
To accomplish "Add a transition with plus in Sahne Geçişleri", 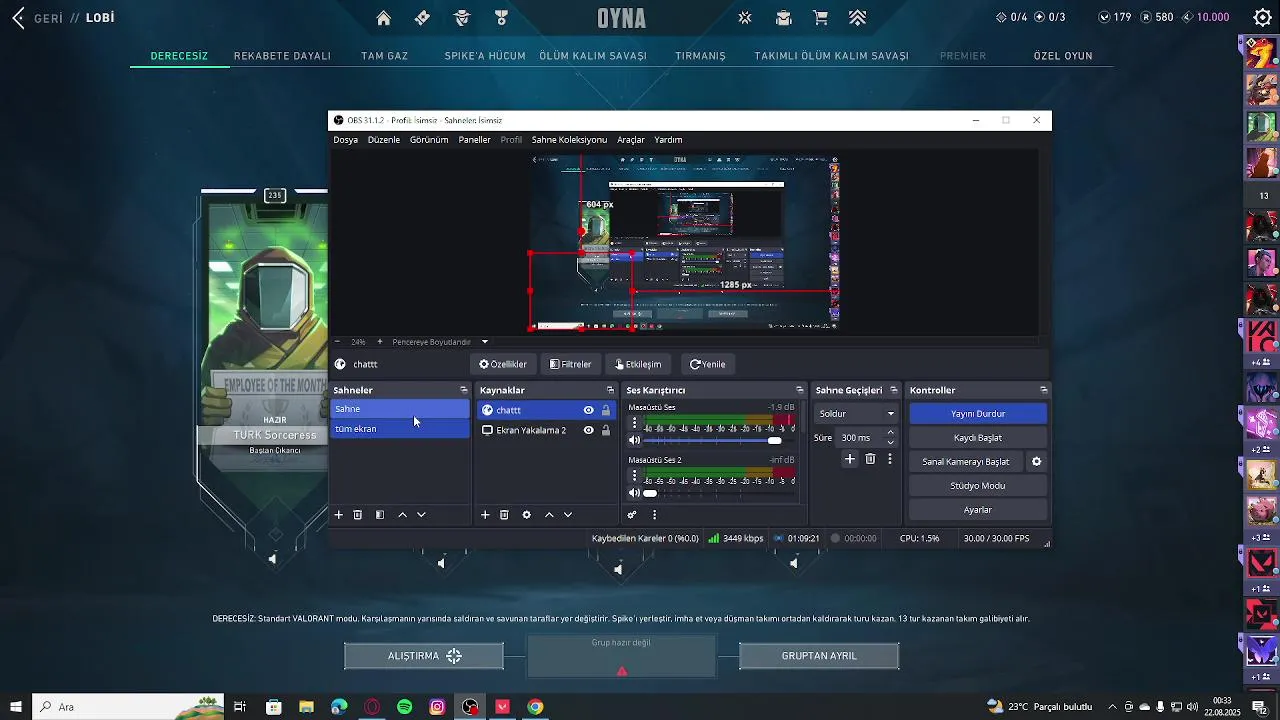I will [850, 459].
